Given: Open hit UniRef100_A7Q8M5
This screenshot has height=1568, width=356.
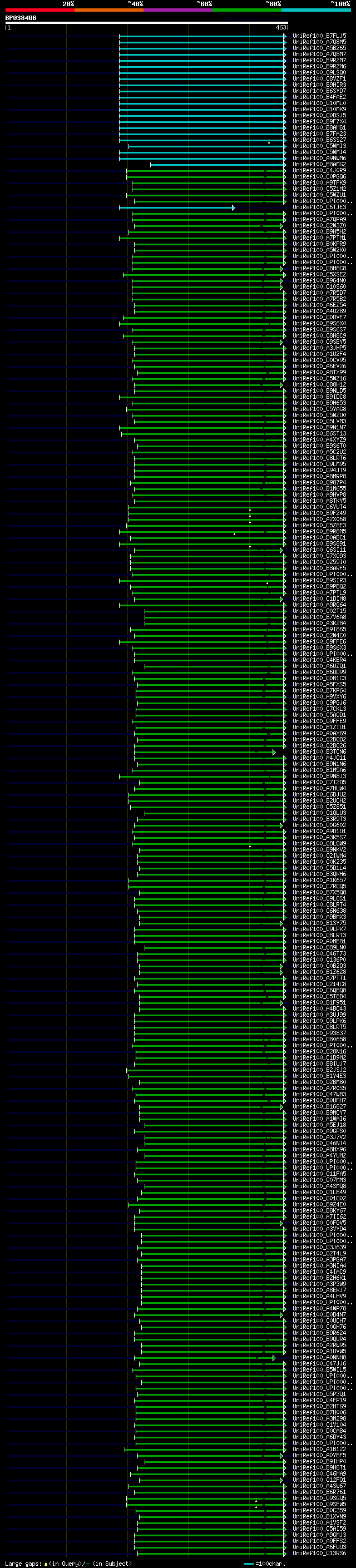Looking at the screenshot, I should 319,42.
